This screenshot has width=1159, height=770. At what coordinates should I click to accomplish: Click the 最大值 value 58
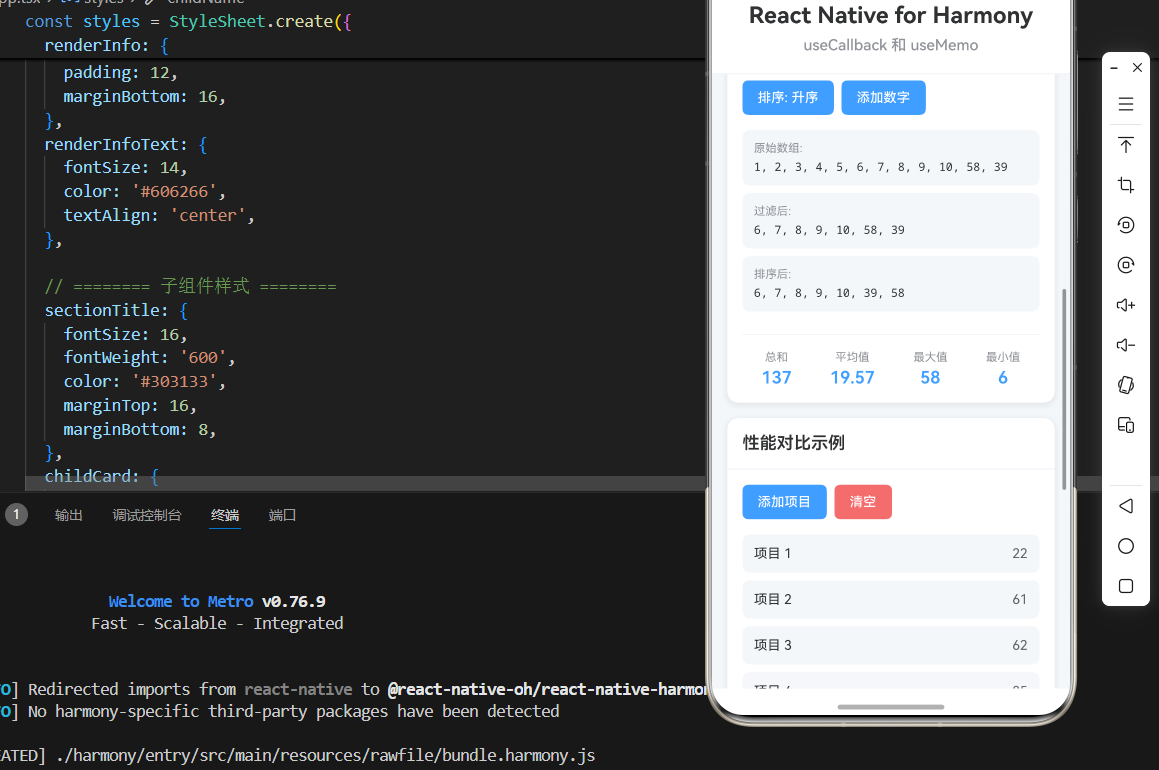(929, 378)
